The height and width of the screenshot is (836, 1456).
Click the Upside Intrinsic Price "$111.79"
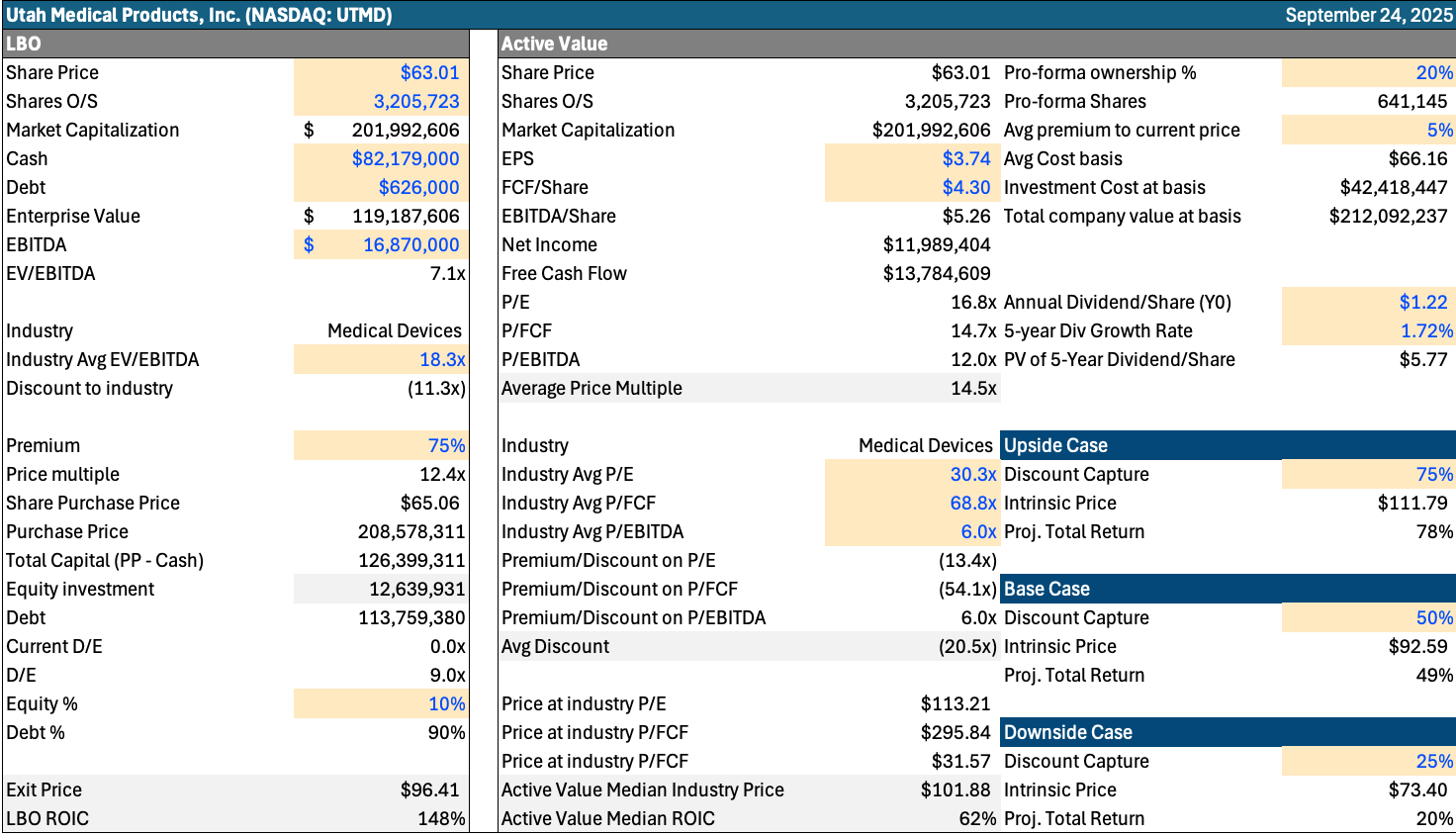point(1412,503)
